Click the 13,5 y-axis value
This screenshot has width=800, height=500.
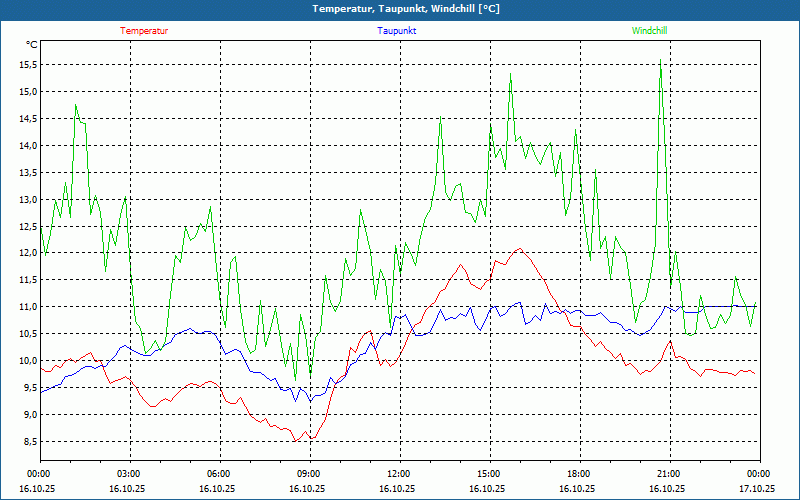[29, 172]
